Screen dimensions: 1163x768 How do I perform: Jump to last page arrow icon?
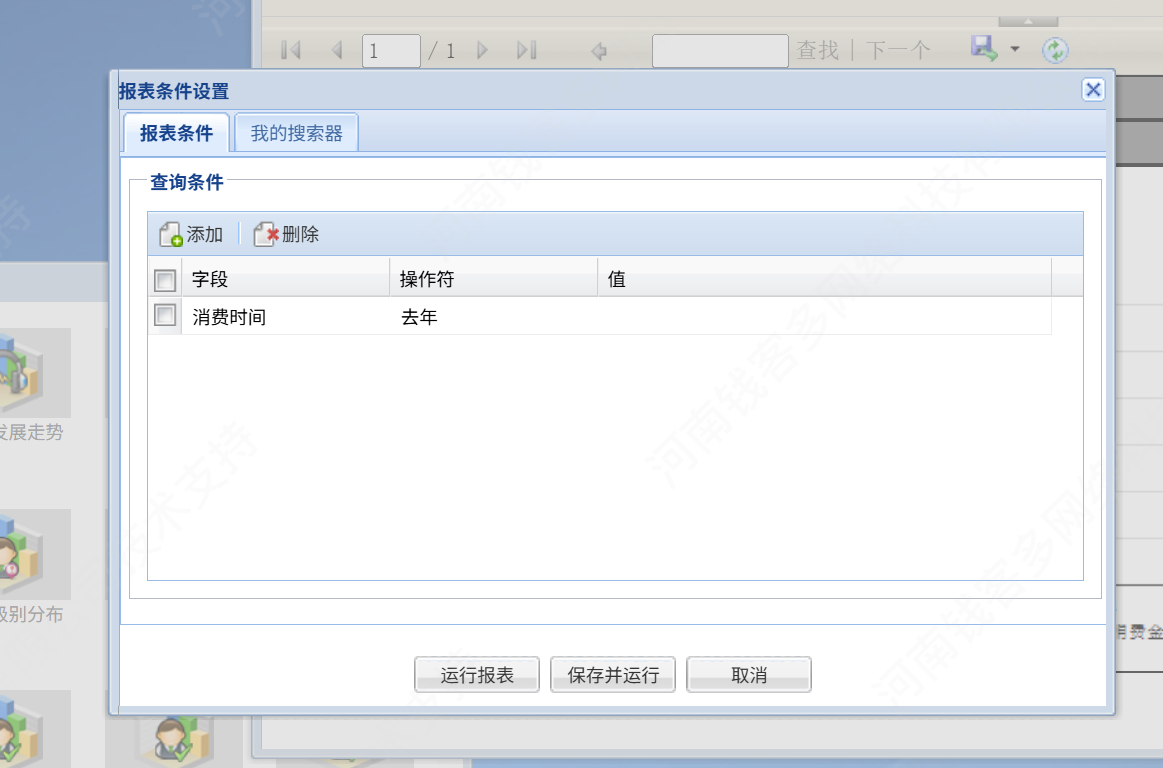[x=527, y=50]
